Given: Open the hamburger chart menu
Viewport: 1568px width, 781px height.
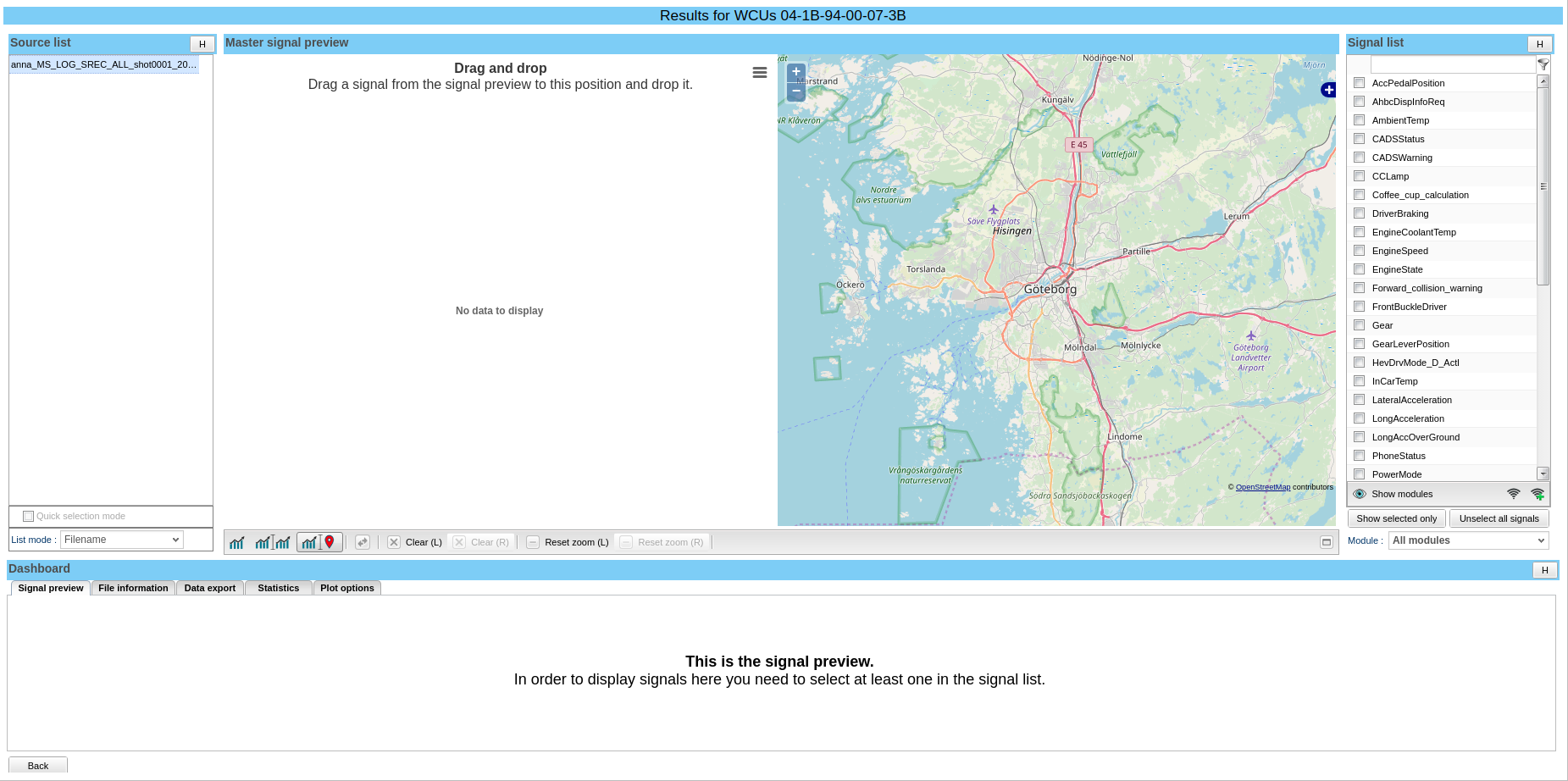Looking at the screenshot, I should coord(760,73).
